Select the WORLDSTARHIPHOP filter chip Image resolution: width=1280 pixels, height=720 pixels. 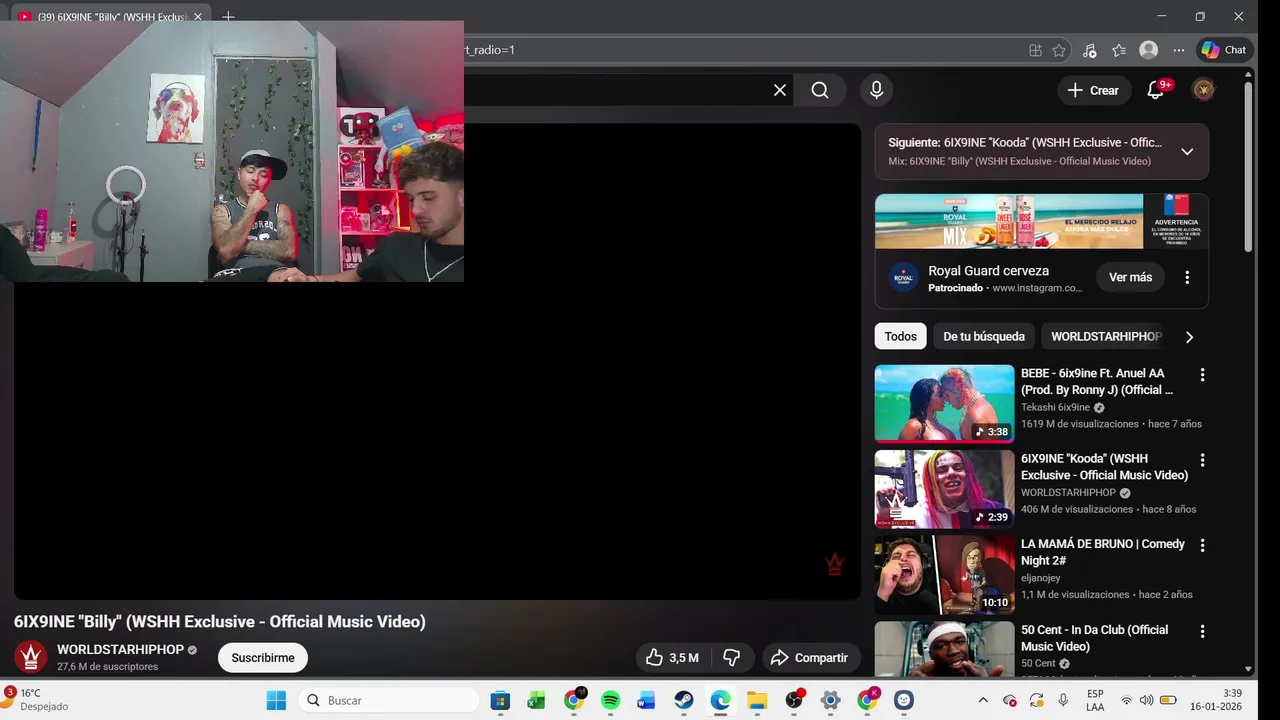(1106, 336)
